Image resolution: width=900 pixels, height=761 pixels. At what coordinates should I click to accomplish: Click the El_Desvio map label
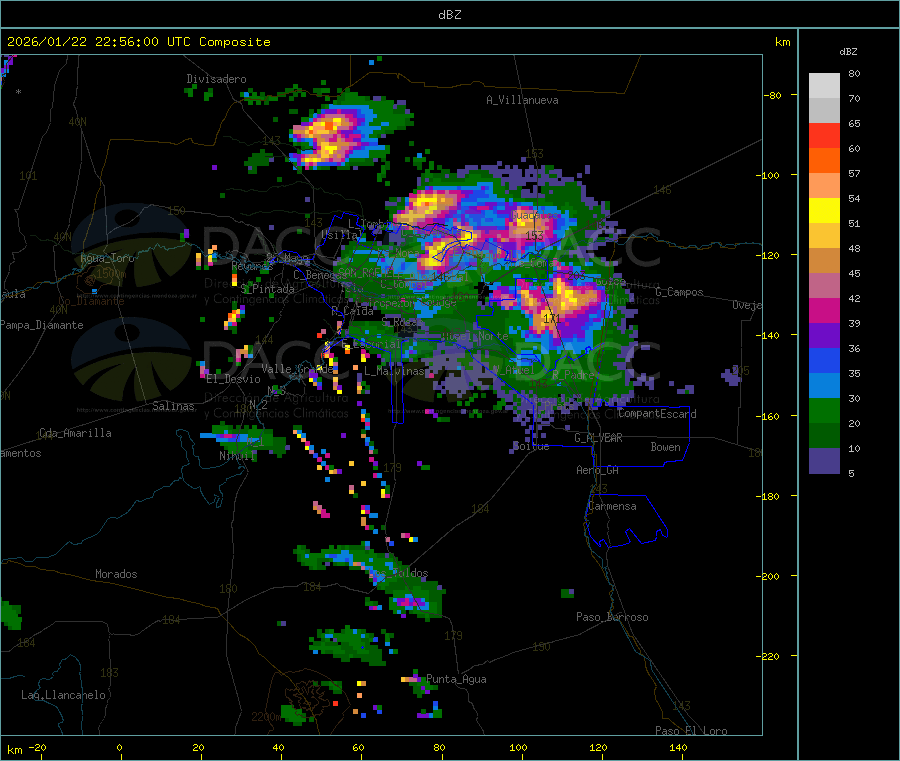(233, 379)
